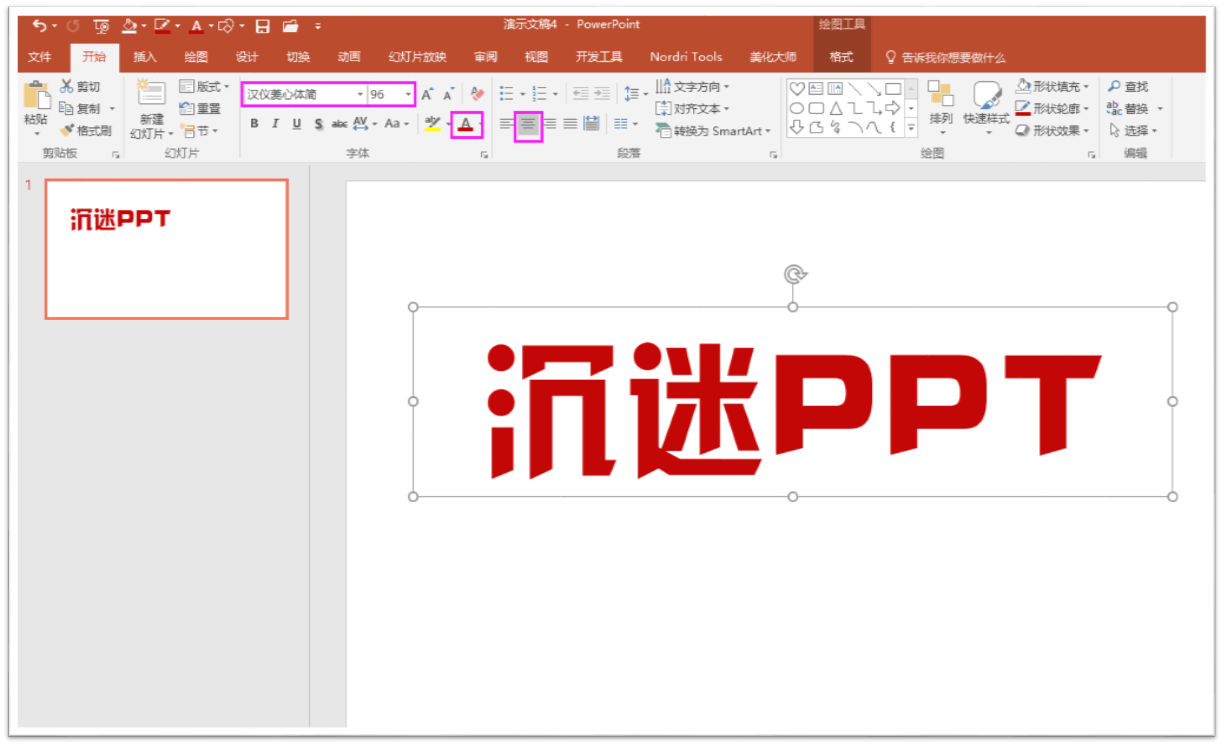Click the Increase Font Size icon
The width and height of the screenshot is (1223, 746).
coord(425,92)
